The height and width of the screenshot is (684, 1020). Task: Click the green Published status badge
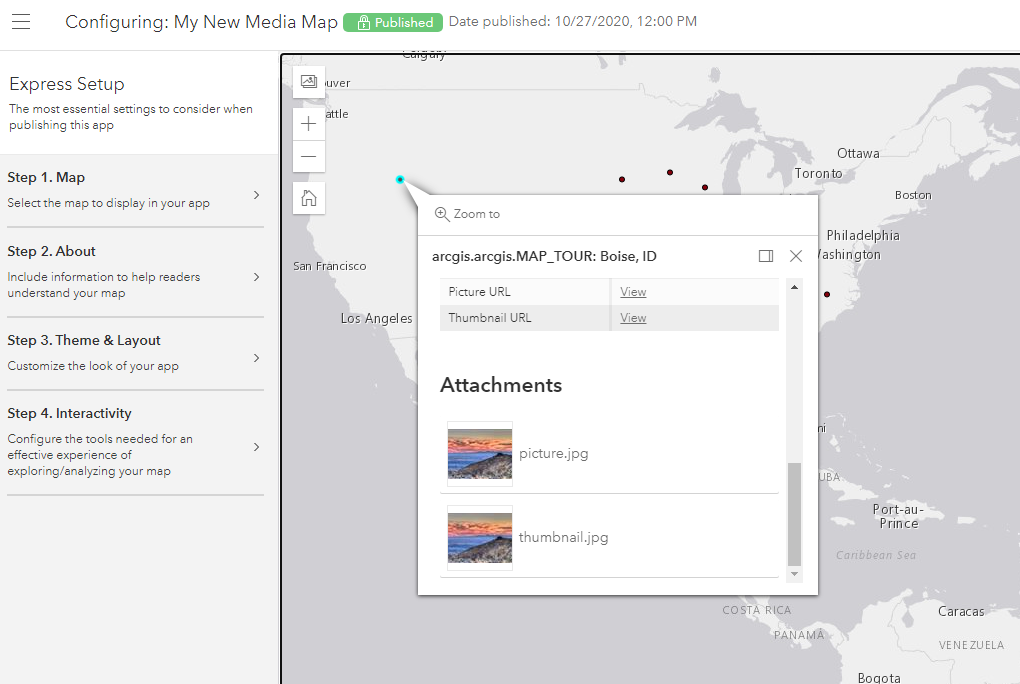click(393, 22)
